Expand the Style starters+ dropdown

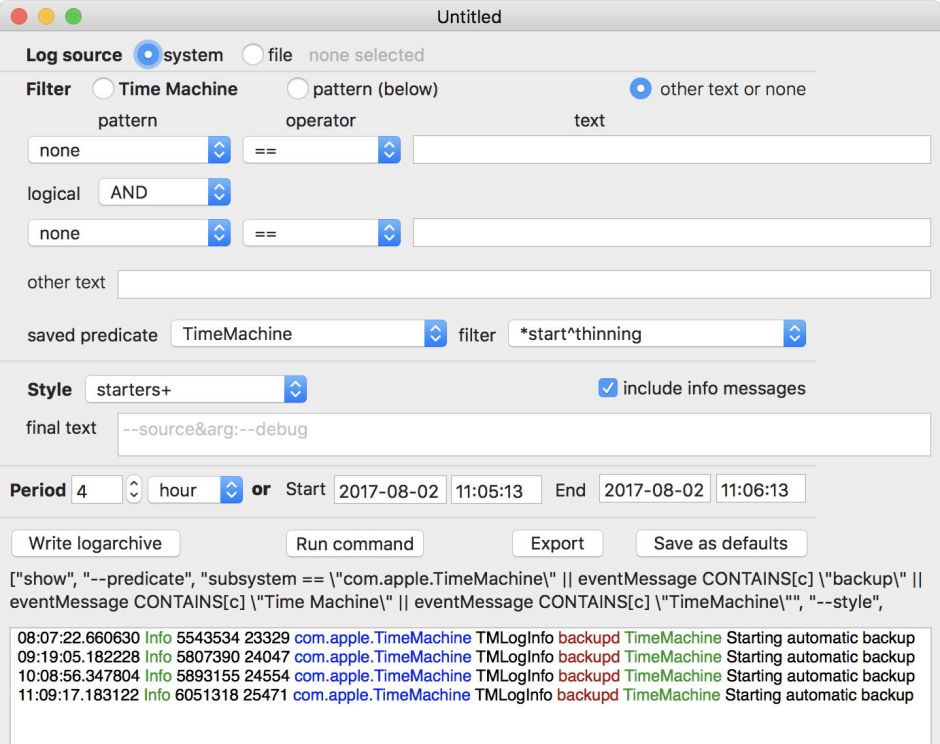pyautogui.click(x=195, y=389)
